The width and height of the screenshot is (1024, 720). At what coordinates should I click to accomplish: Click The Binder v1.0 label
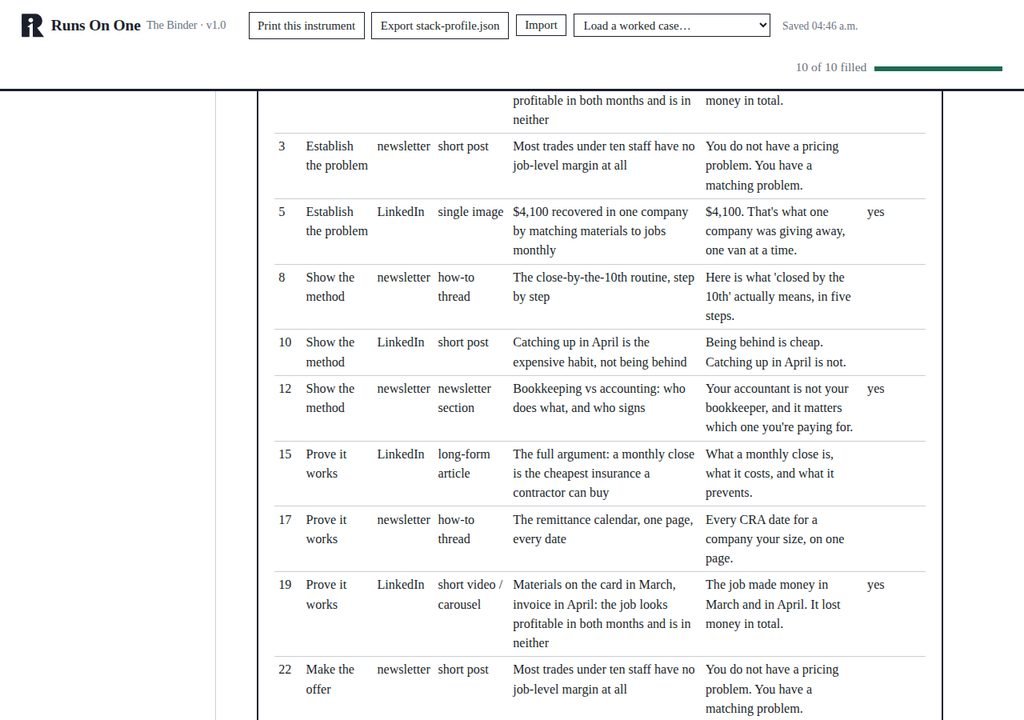[x=186, y=25]
